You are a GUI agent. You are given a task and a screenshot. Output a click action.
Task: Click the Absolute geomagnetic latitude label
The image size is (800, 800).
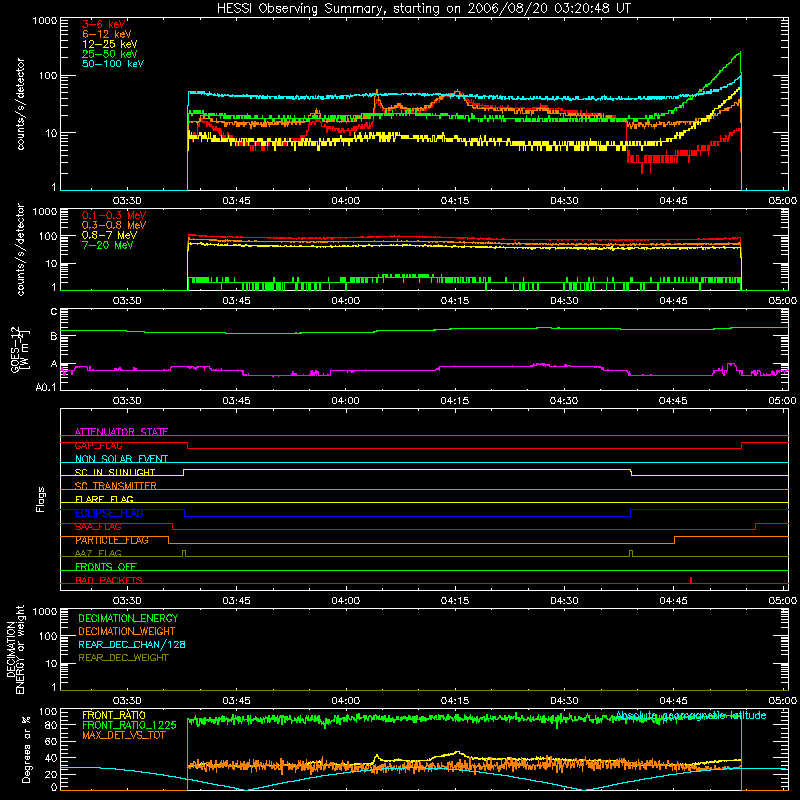691,715
